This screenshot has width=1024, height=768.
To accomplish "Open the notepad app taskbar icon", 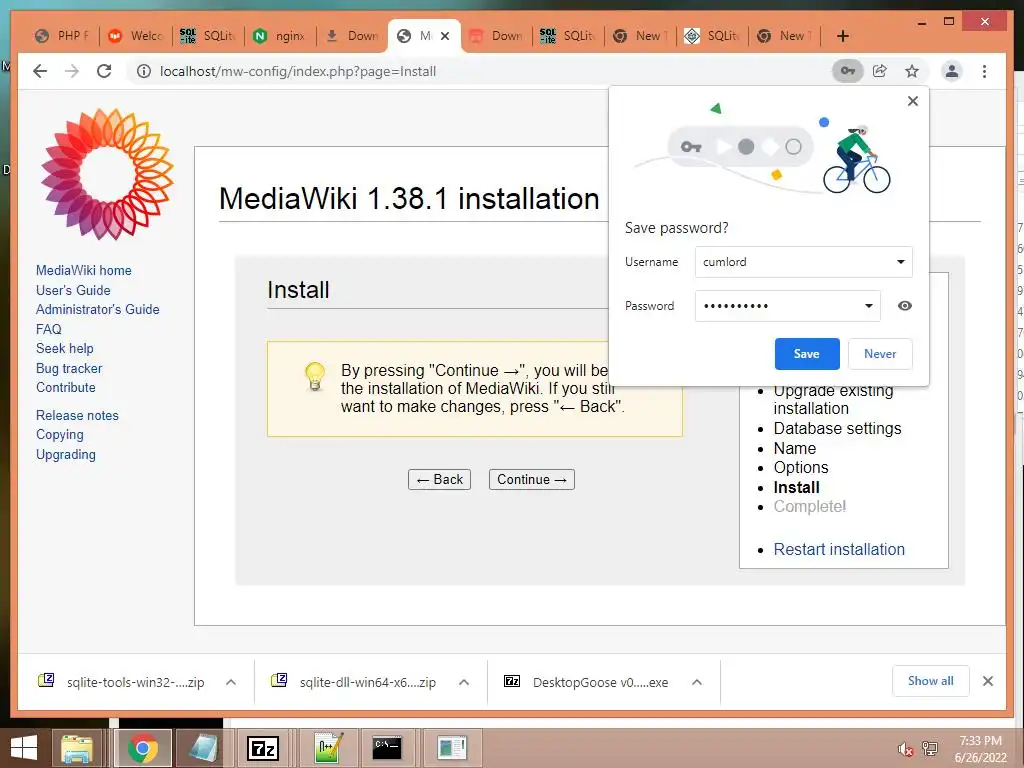I will (x=203, y=748).
